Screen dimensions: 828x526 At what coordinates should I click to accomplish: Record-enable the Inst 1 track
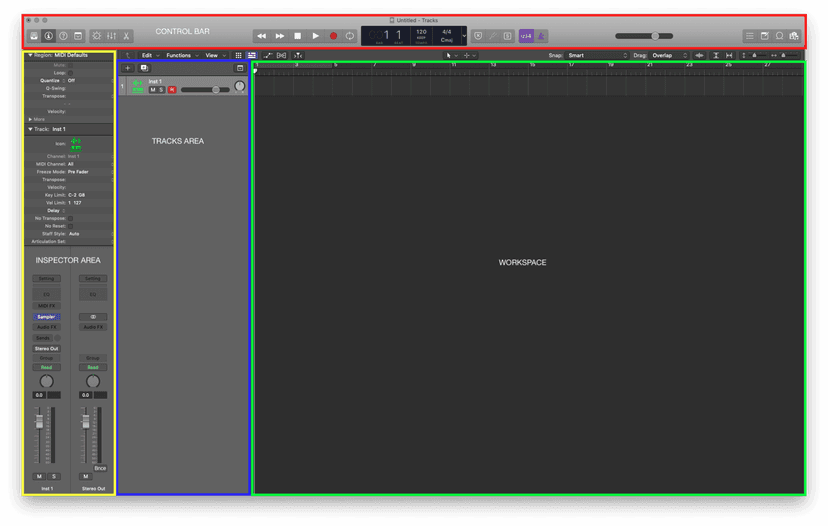[172, 90]
